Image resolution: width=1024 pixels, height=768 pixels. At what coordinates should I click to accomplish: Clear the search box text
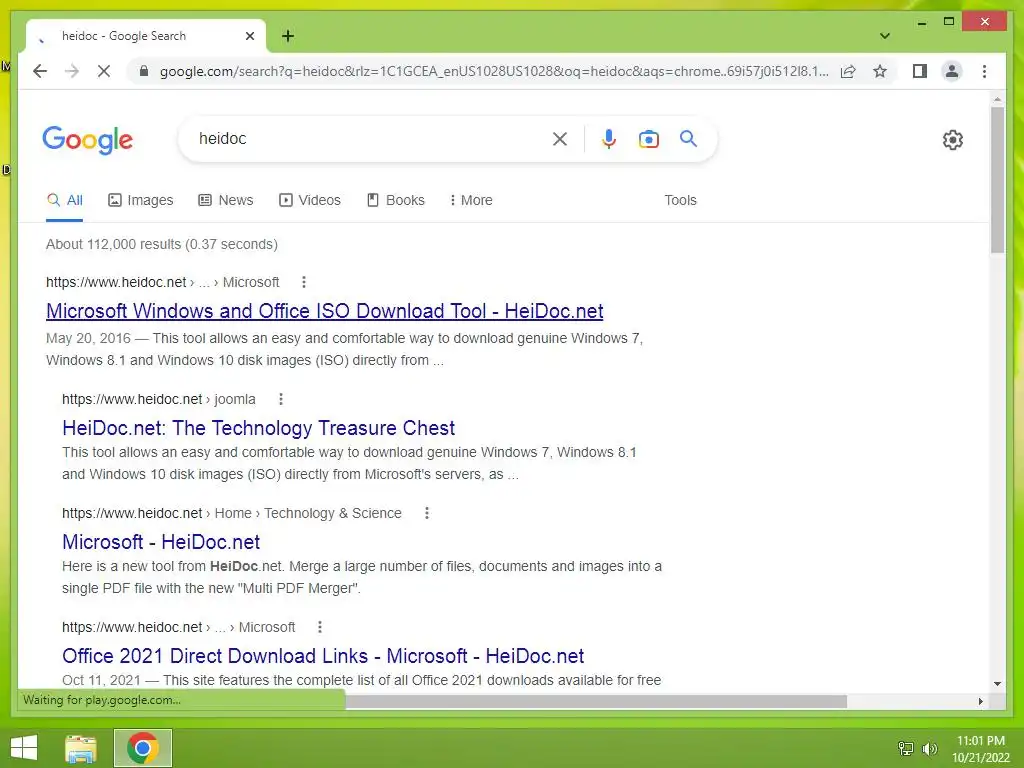click(x=560, y=138)
